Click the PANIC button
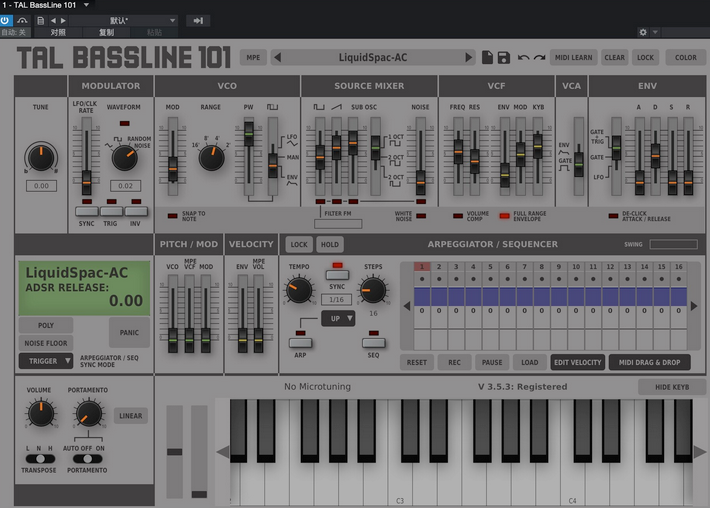 point(129,332)
